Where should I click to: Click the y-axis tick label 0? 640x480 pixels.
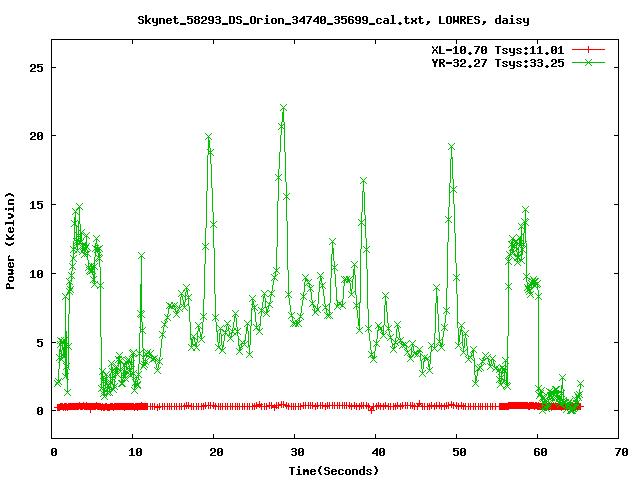[x=40, y=411]
